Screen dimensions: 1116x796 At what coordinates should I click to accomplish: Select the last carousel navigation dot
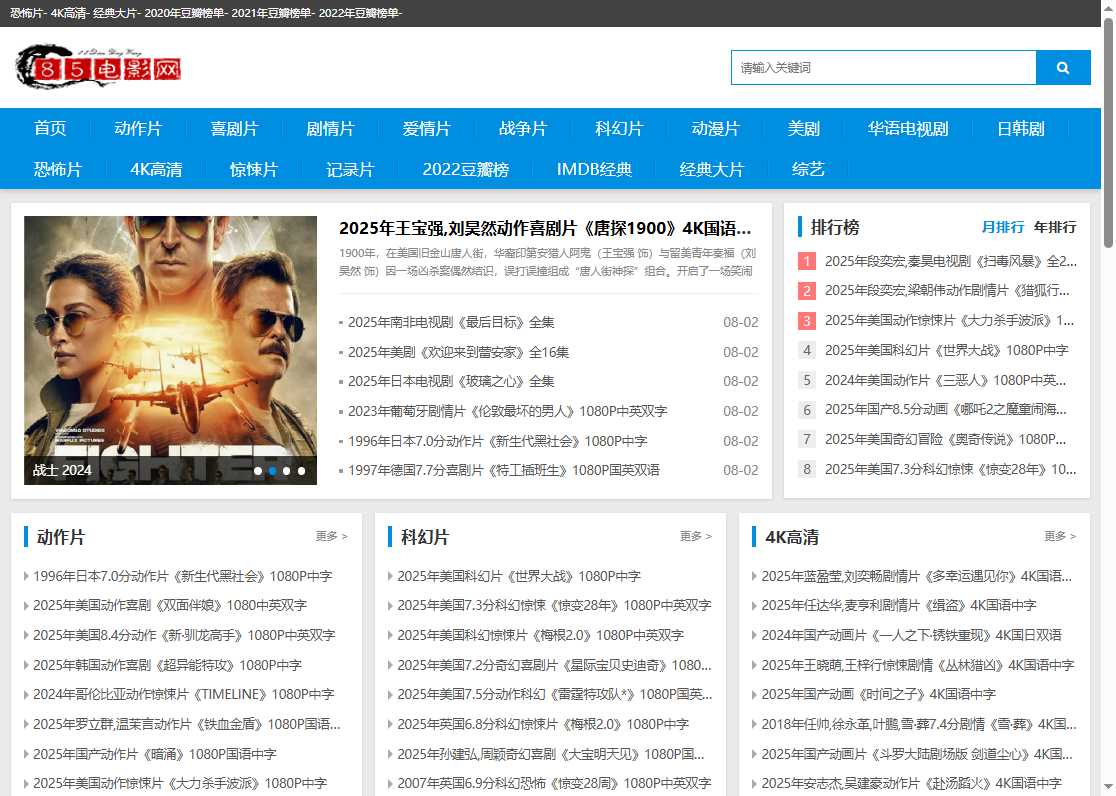pyautogui.click(x=300, y=470)
